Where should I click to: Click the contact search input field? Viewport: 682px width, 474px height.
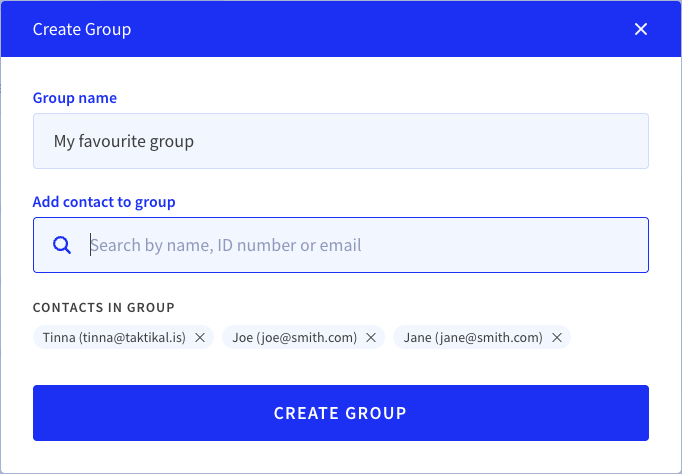pyautogui.click(x=341, y=245)
